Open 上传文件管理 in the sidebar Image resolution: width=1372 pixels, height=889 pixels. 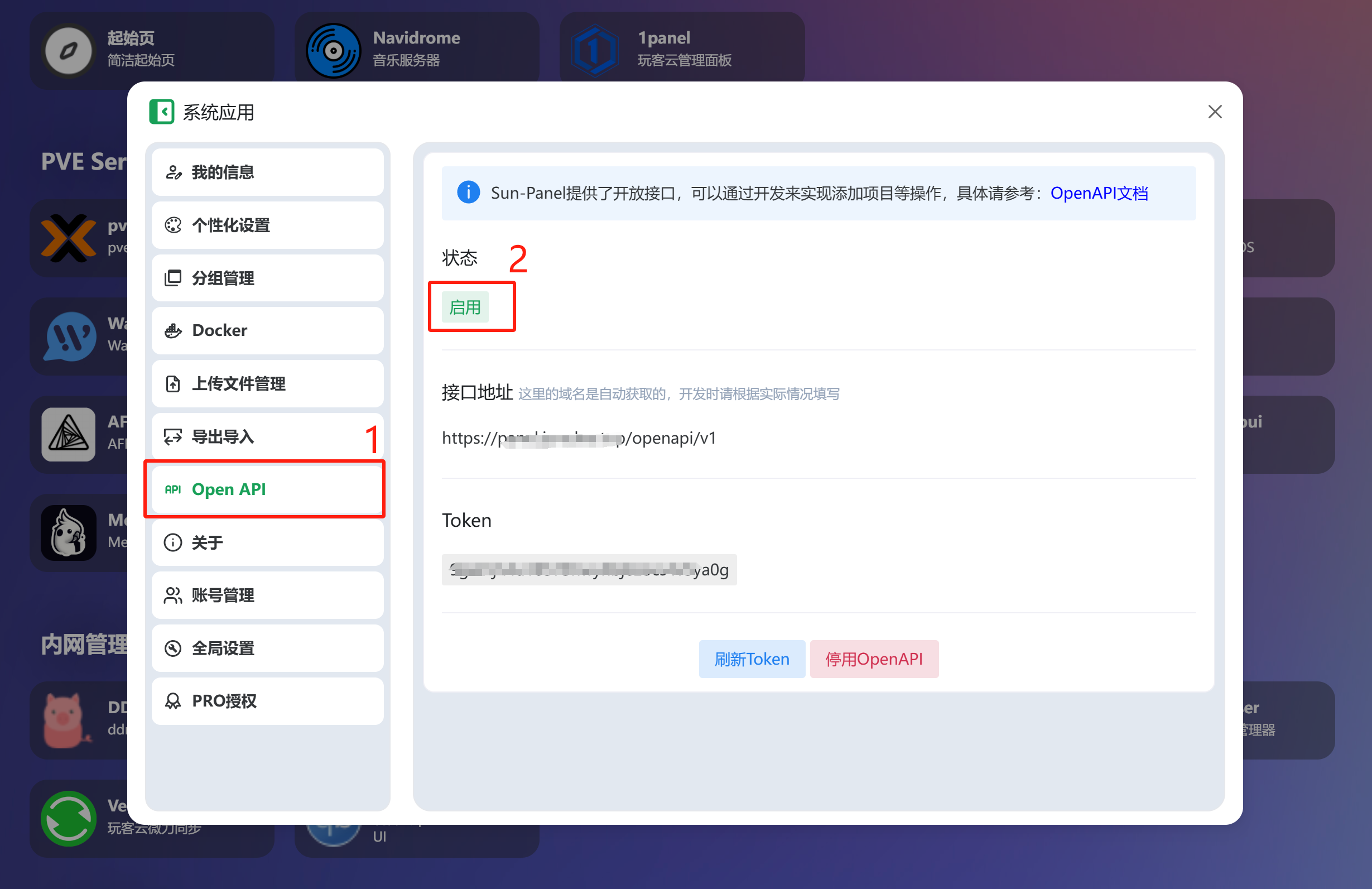tap(267, 383)
